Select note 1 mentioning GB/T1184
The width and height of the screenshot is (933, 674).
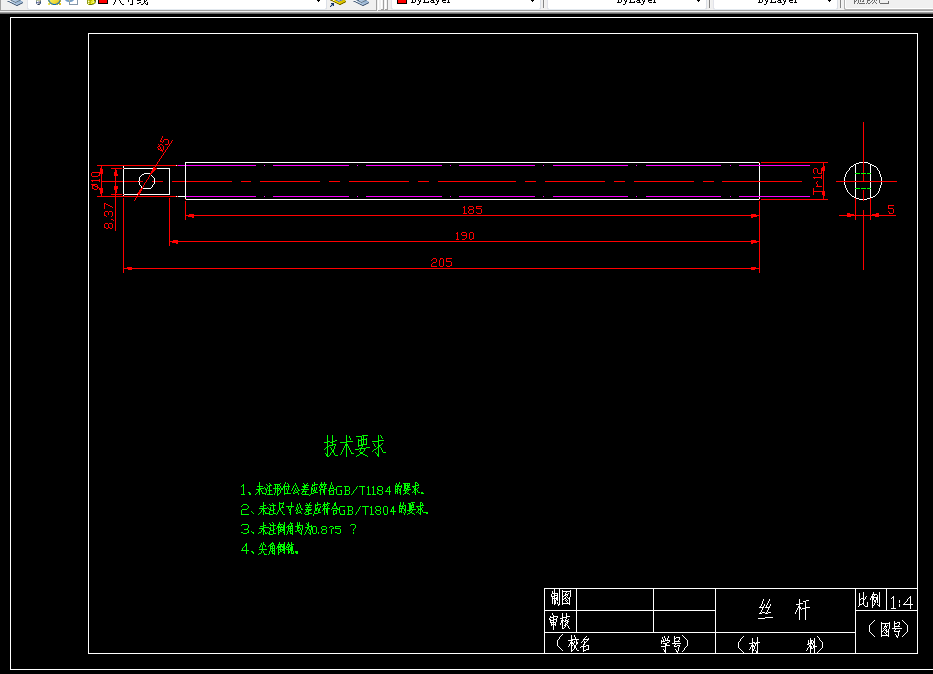[x=333, y=490]
